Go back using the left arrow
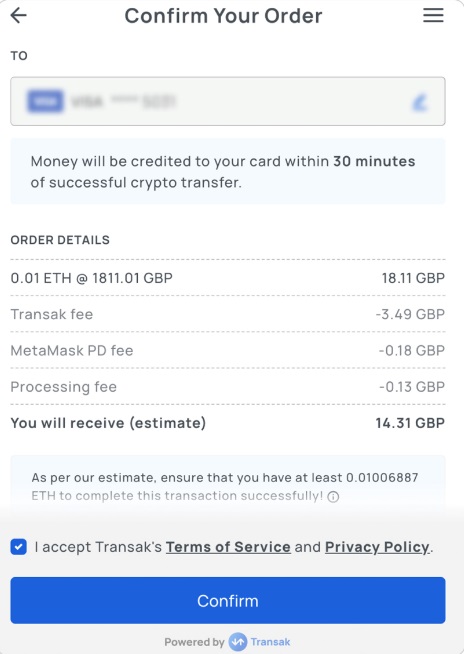The image size is (464, 654). click(18, 15)
